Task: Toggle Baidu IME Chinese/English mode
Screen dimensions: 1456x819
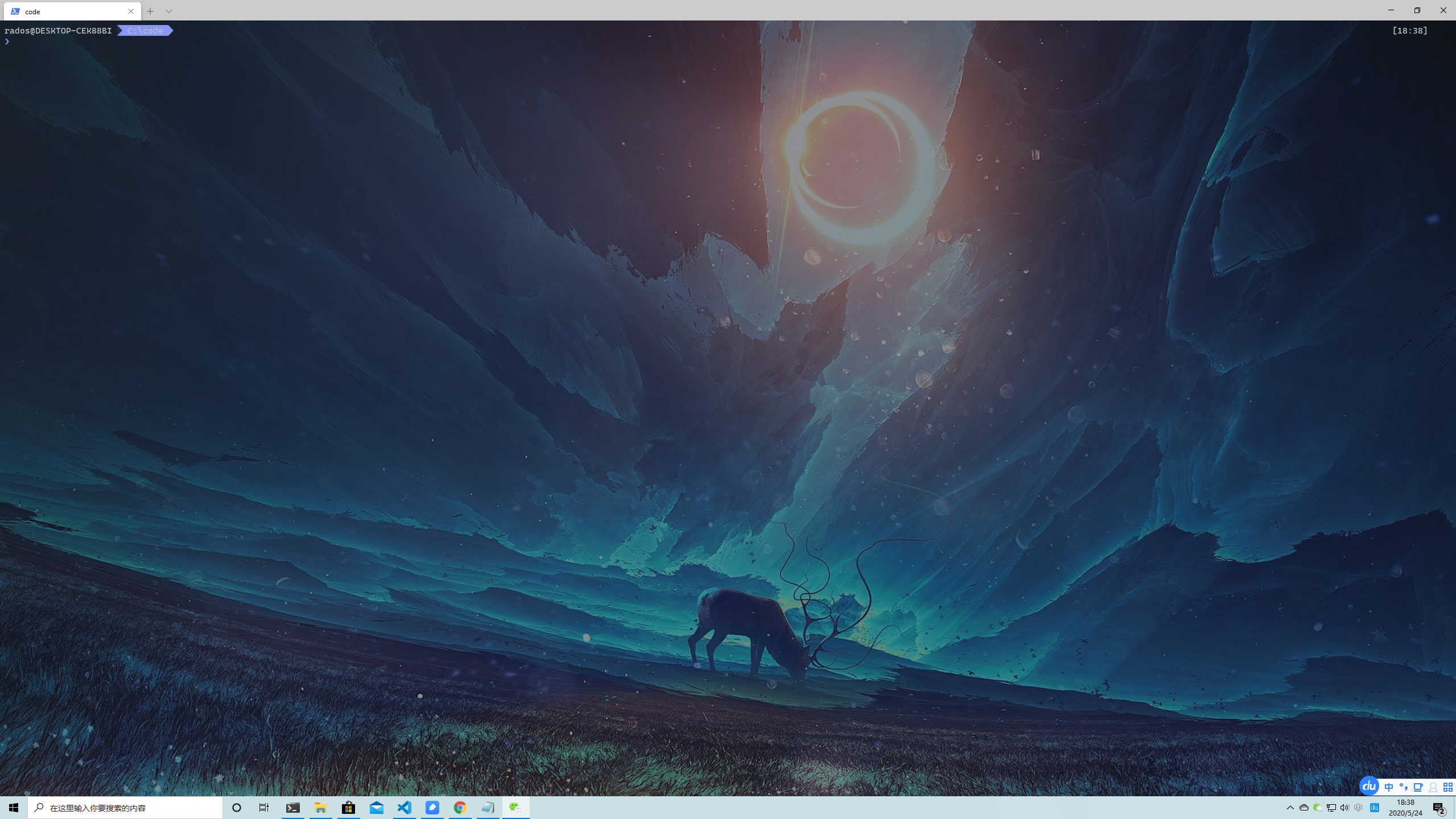Action: [1389, 787]
